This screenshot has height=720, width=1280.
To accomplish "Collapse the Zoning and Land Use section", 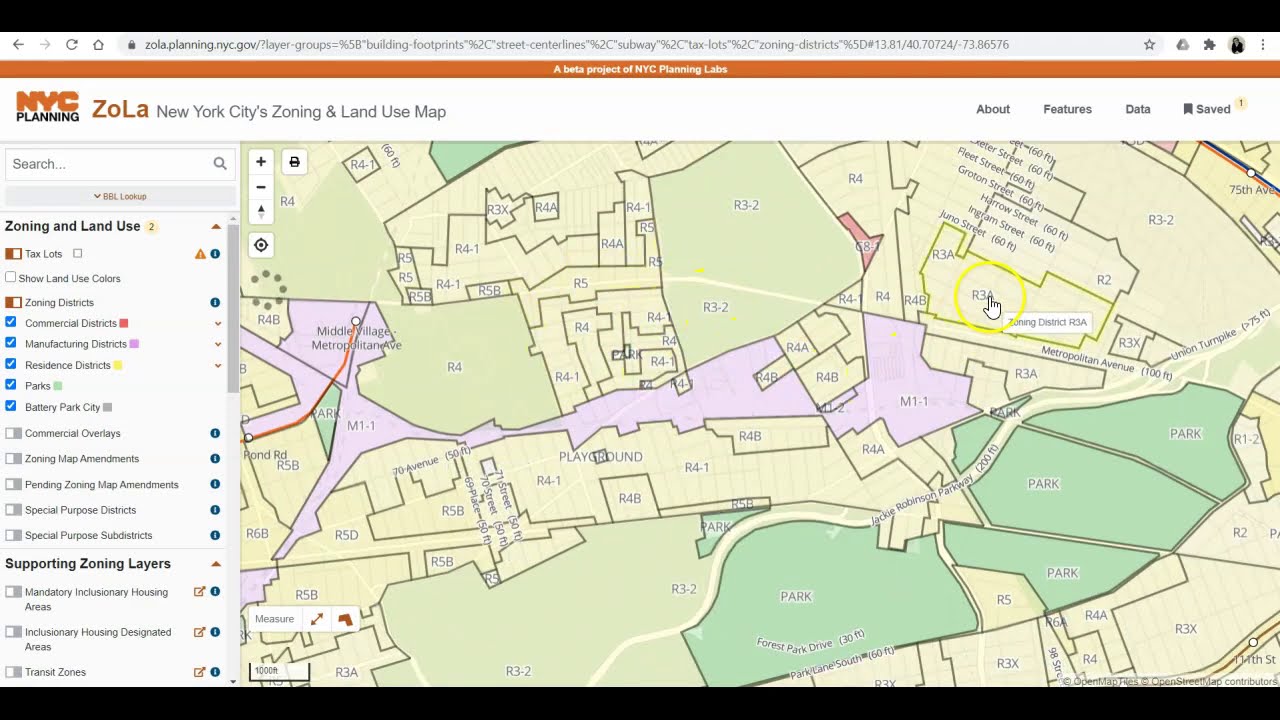I will pos(216,227).
